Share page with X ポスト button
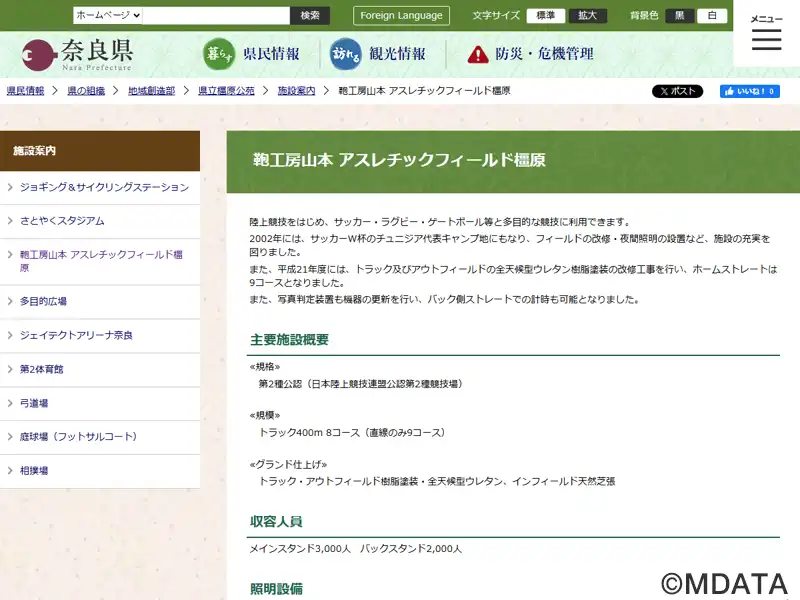This screenshot has width=800, height=600. coord(677,91)
